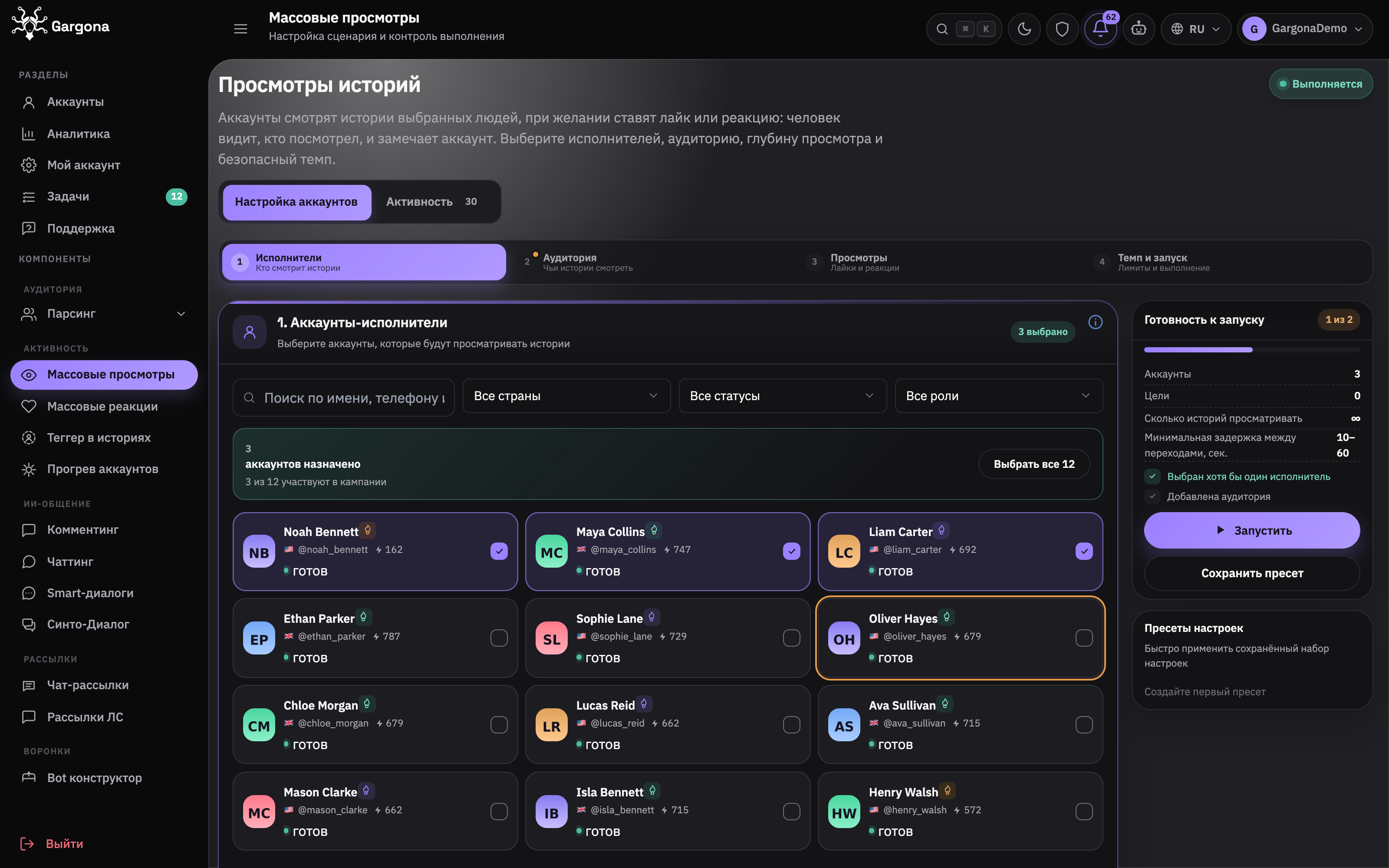Open Поддержка in the sidebar
This screenshot has width=1389, height=868.
pos(103,228)
